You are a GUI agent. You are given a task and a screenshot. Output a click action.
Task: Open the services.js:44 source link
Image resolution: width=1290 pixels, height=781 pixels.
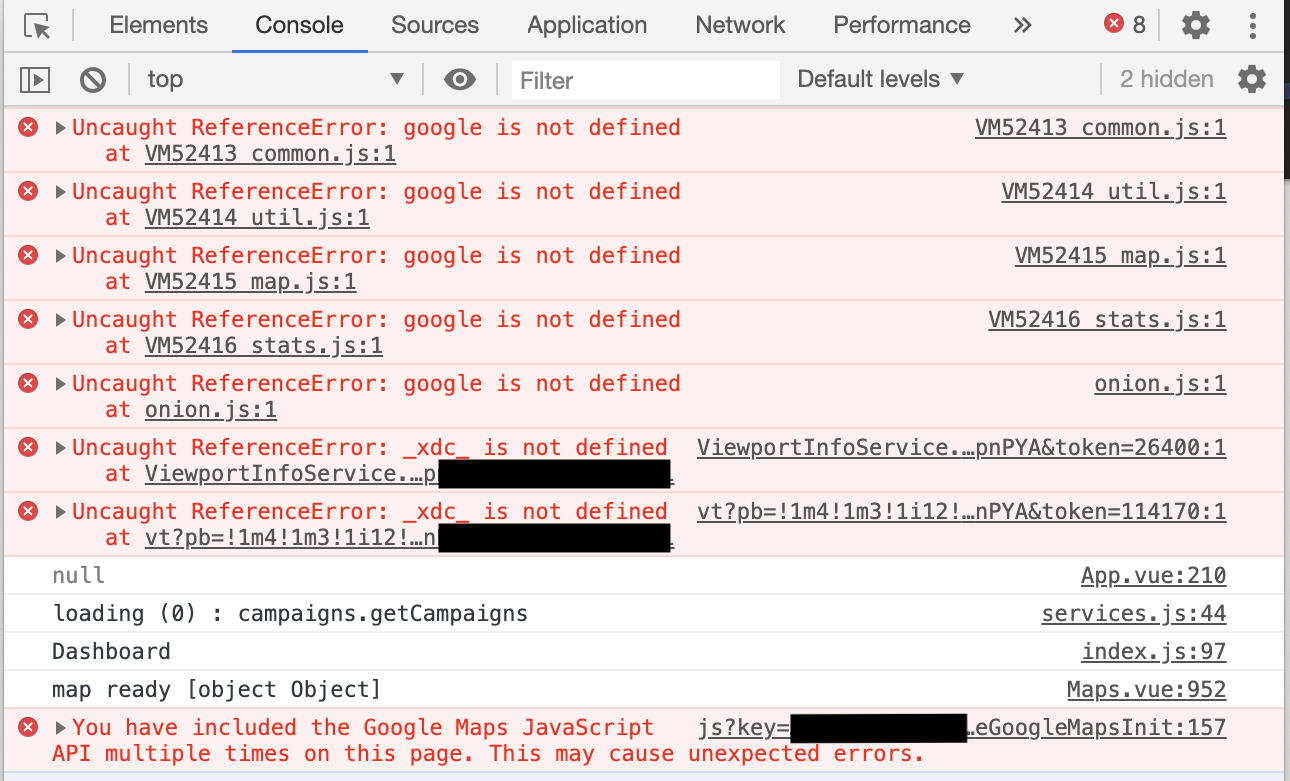1133,613
